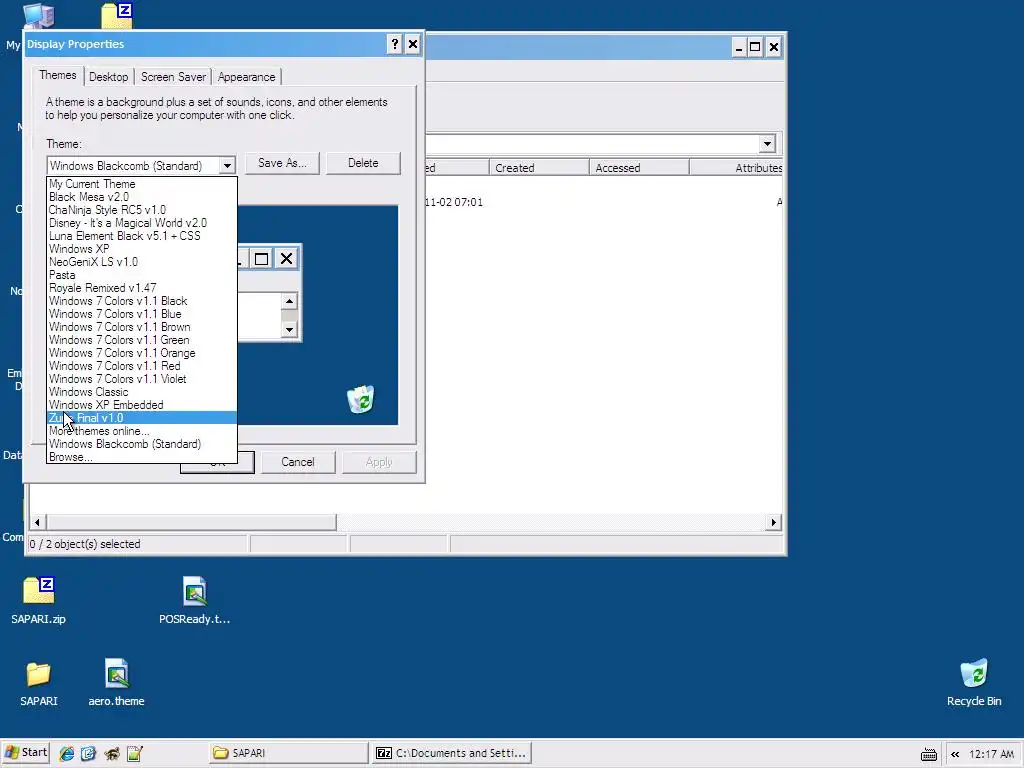The height and width of the screenshot is (768, 1024).
Task: Sort by Accessed column in 7-Zip
Action: pyautogui.click(x=639, y=168)
